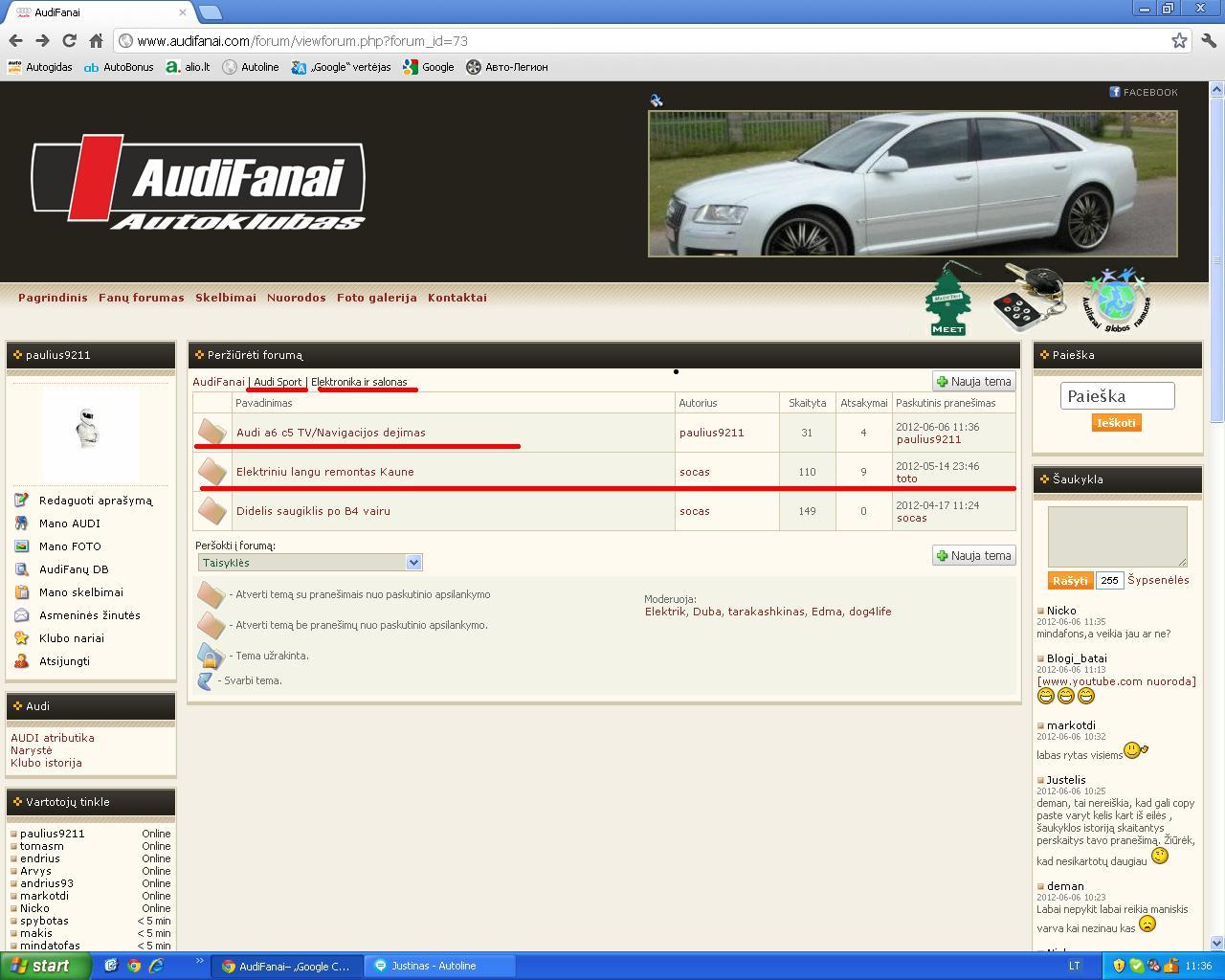
Task: Click top Nauja tema button
Action: [973, 381]
